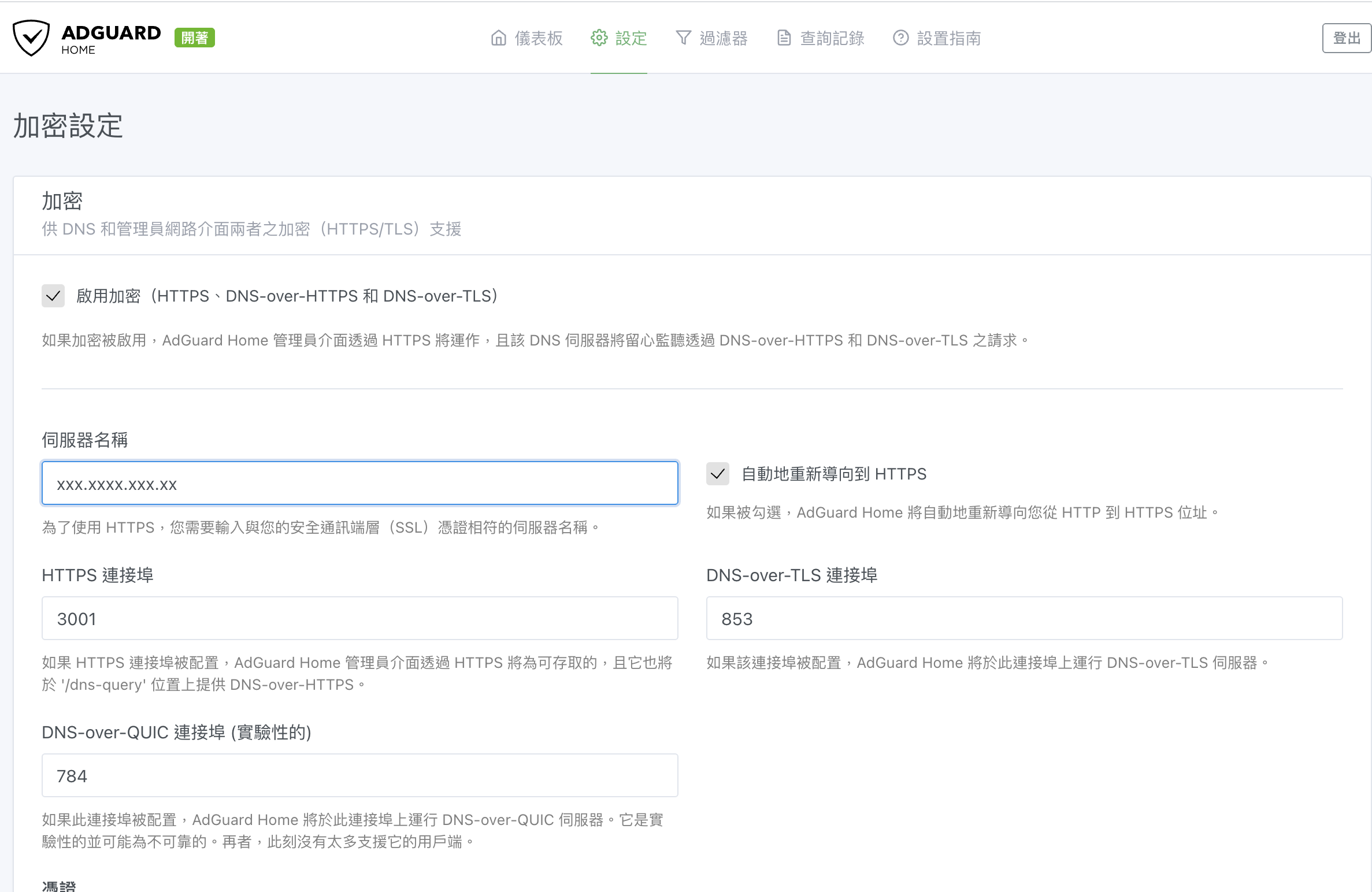This screenshot has width=1372, height=892.
Task: Click the HTTPS port field showing 3001
Action: point(358,618)
